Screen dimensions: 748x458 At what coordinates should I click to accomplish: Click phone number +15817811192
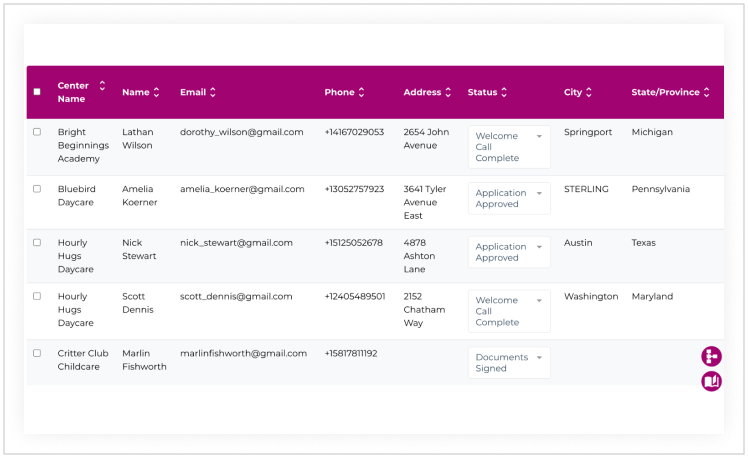pyautogui.click(x=351, y=354)
